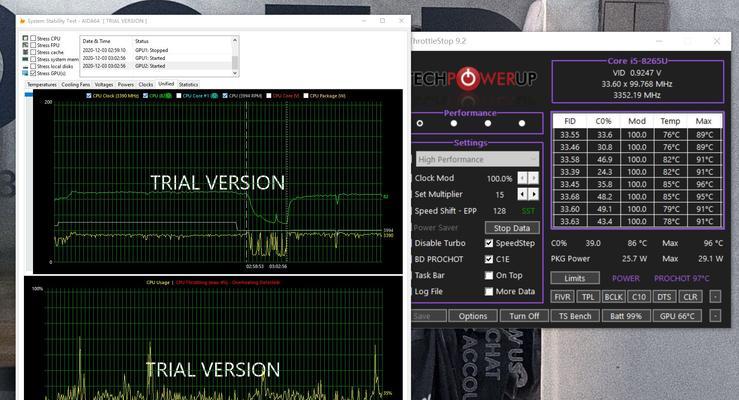Uncheck the C1E option
This screenshot has width=739, height=400.
tap(489, 259)
